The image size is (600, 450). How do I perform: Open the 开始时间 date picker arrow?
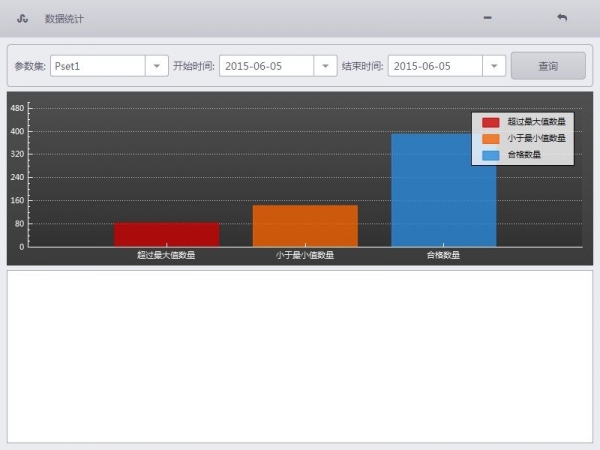[325, 66]
